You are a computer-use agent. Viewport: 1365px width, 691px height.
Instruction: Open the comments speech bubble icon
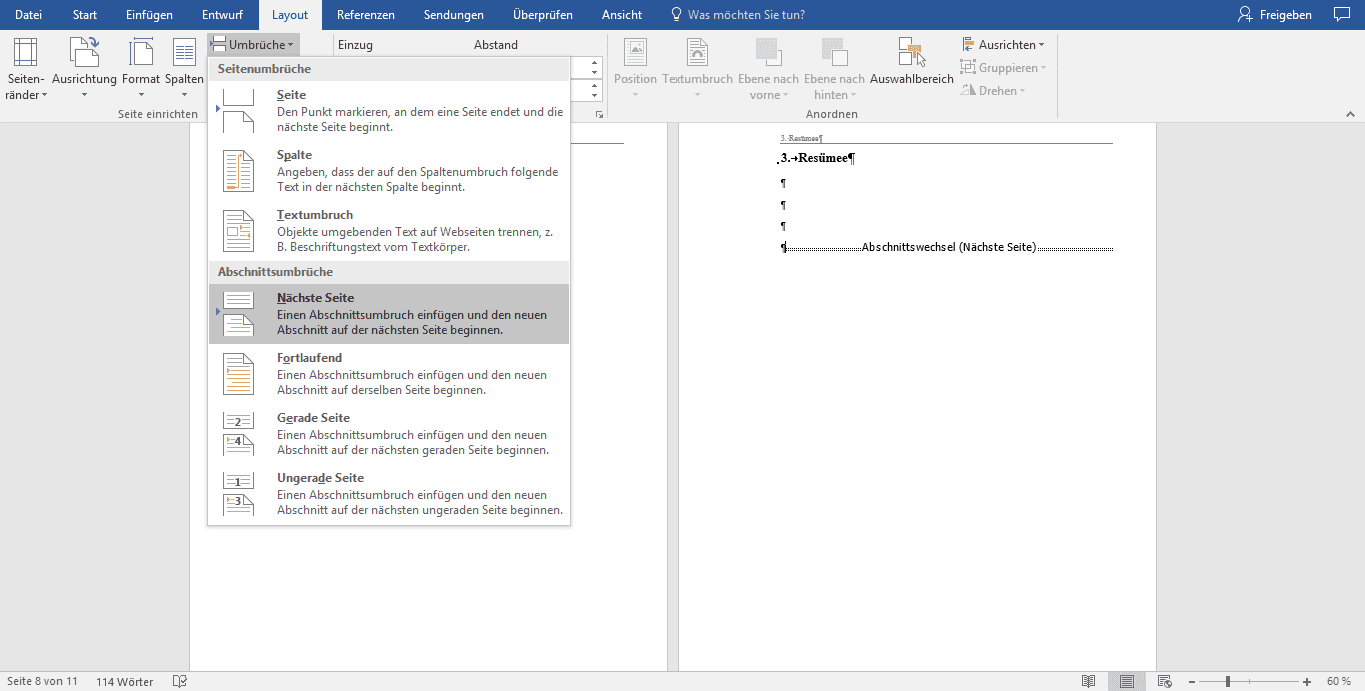(x=1342, y=15)
